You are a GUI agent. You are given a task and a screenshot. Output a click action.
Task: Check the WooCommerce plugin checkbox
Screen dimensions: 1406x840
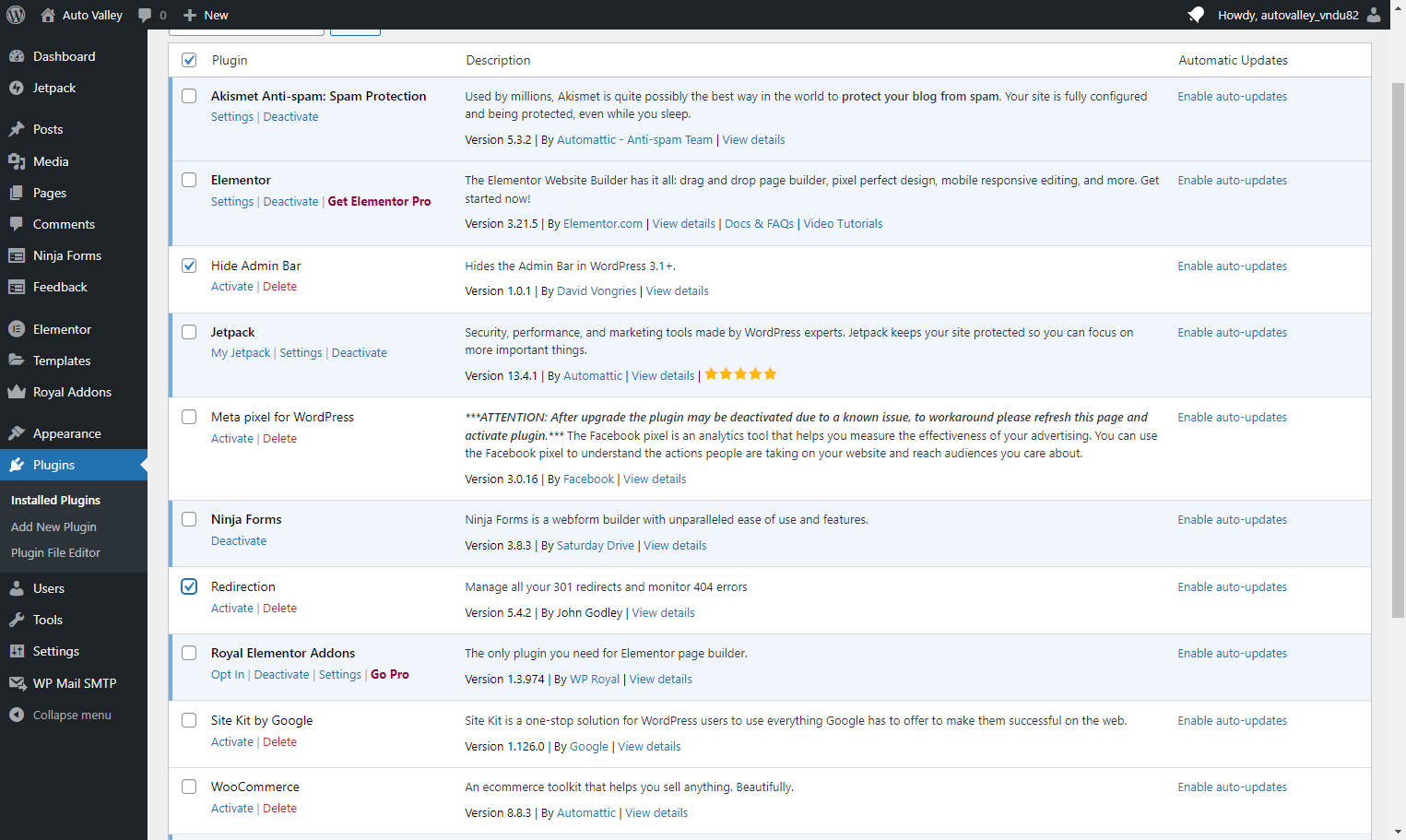189,787
